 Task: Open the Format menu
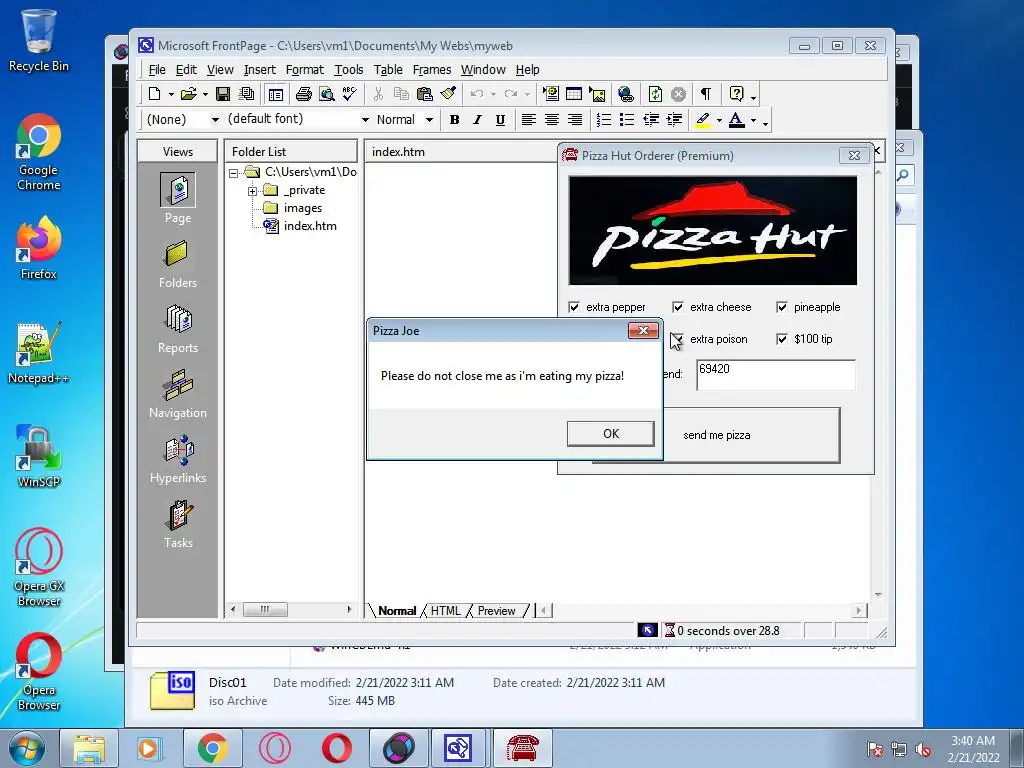tap(304, 70)
